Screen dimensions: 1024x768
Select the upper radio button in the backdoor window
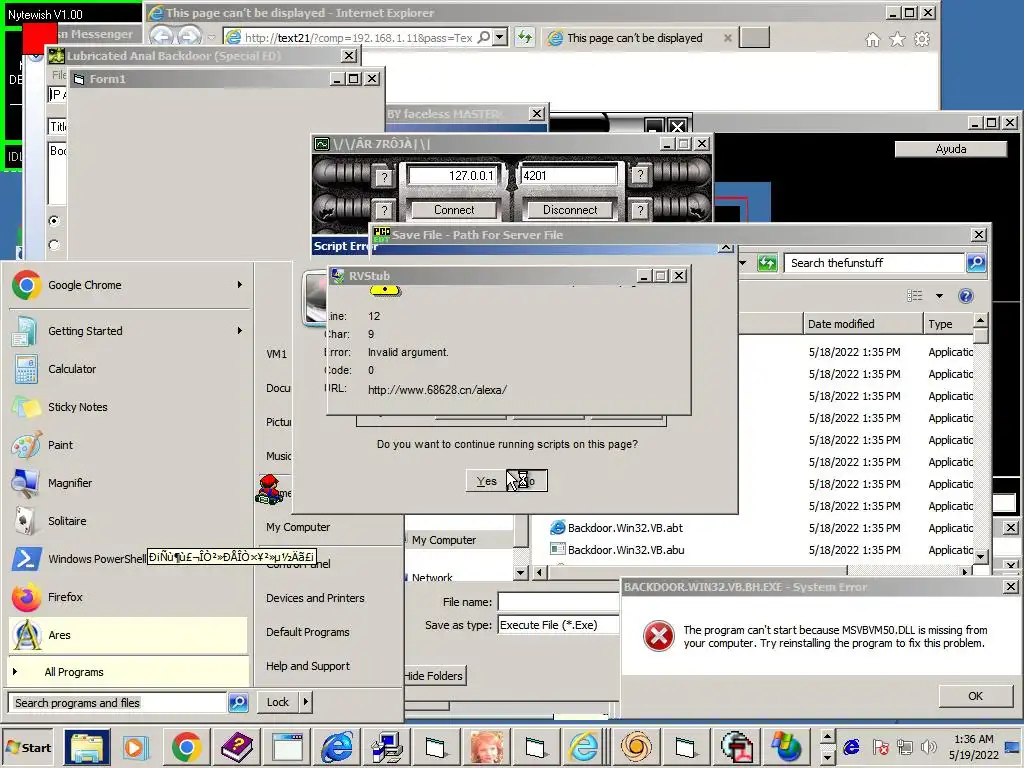click(54, 221)
